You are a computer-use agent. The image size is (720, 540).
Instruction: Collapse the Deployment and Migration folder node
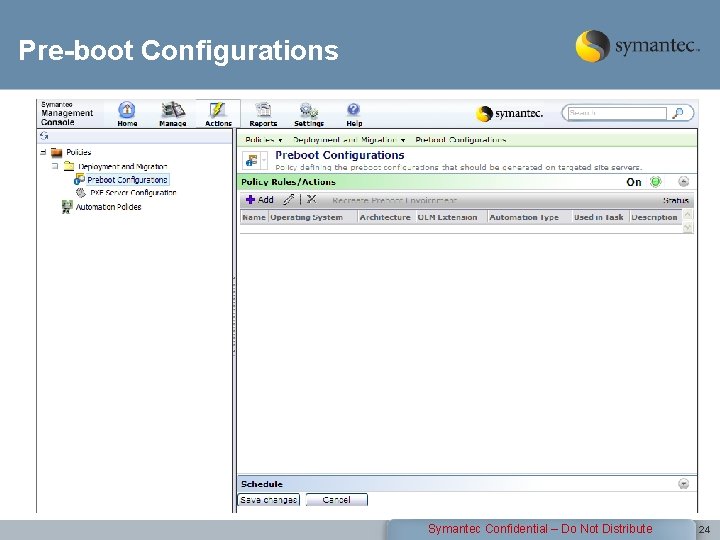coord(55,166)
